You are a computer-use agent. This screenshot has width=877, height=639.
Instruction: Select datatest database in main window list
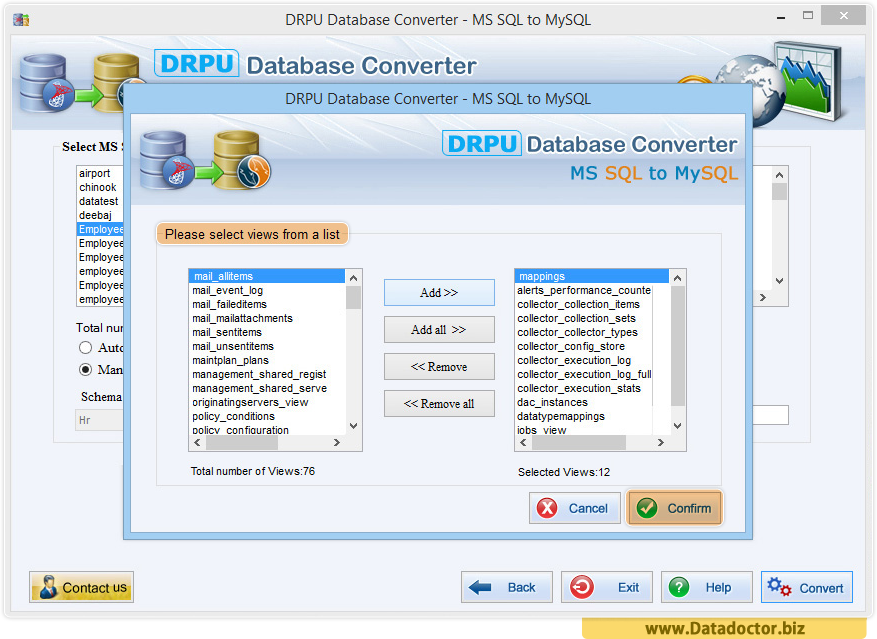point(100,201)
